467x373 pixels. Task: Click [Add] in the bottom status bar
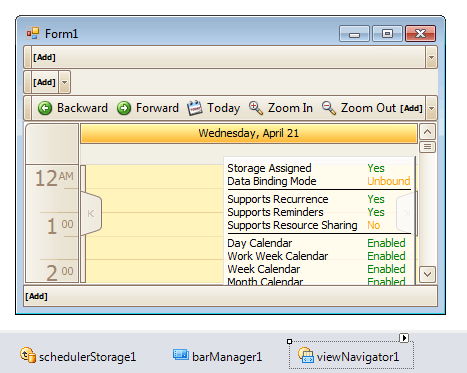click(36, 296)
